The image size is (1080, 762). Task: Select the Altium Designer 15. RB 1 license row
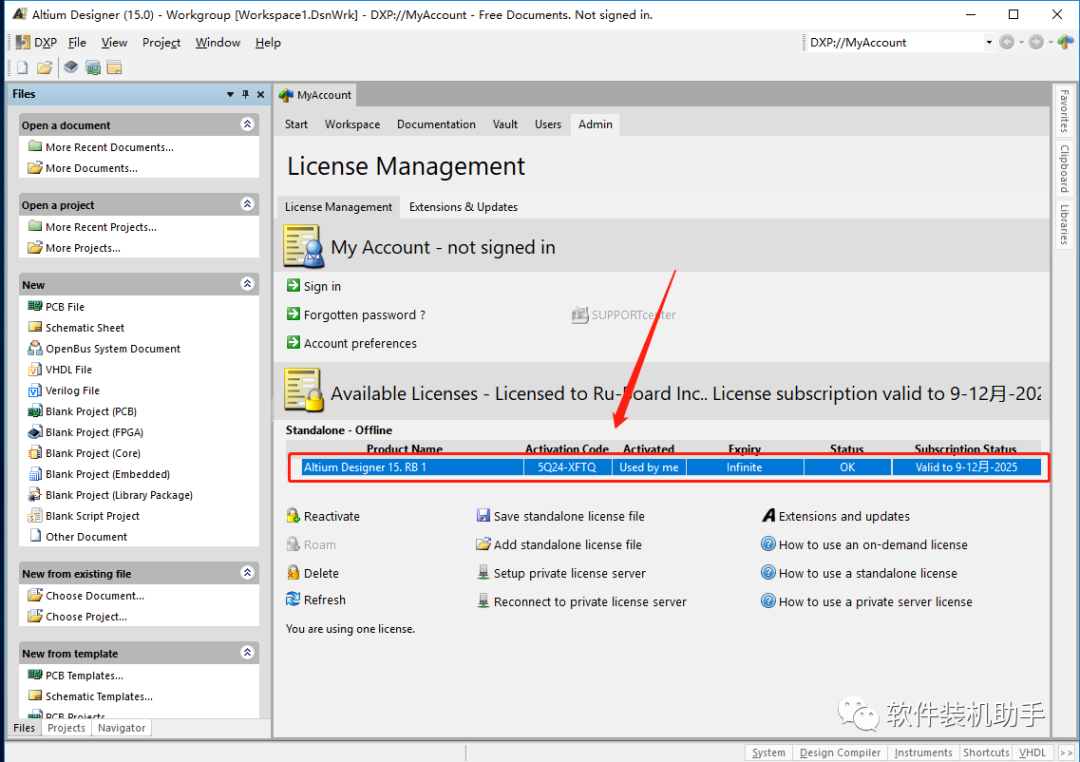point(670,467)
